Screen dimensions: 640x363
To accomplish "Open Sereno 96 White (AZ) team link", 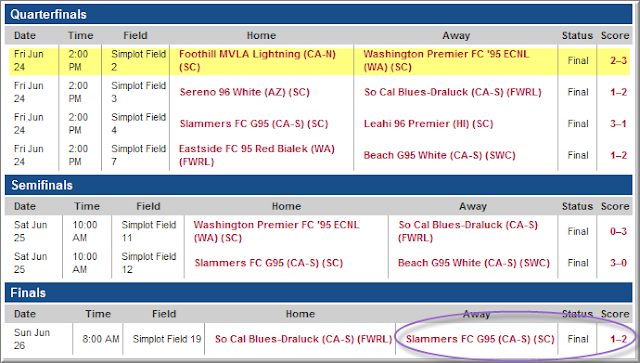I will point(244,92).
